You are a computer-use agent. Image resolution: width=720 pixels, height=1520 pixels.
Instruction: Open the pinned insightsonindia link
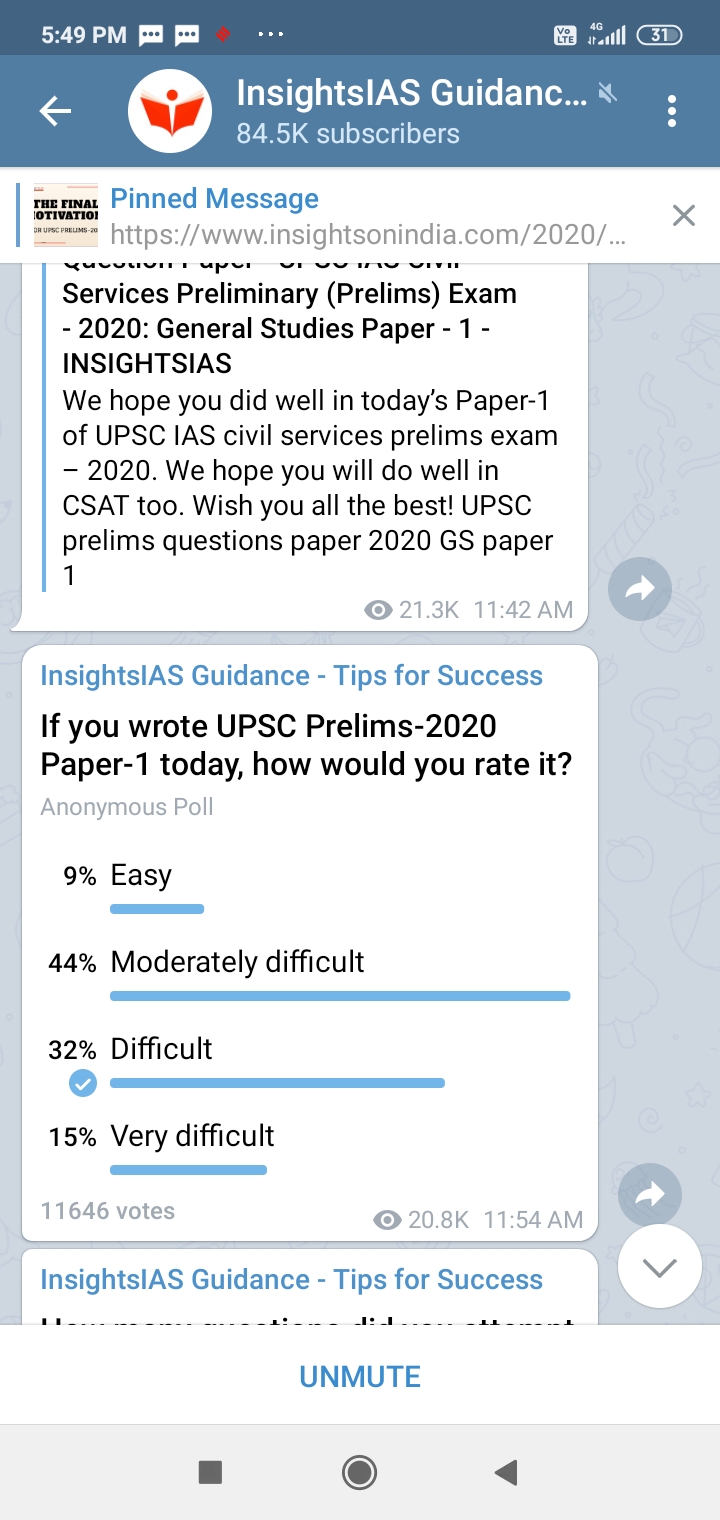pyautogui.click(x=368, y=234)
